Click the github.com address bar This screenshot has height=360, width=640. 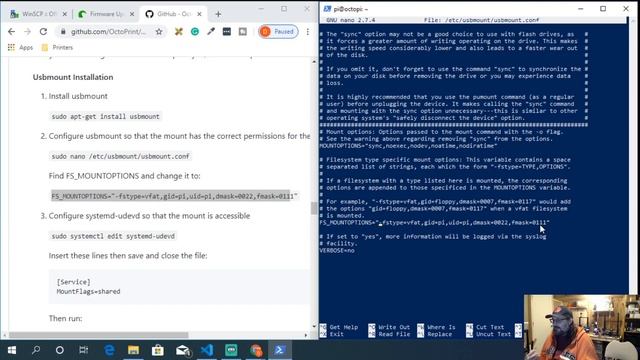tap(108, 31)
